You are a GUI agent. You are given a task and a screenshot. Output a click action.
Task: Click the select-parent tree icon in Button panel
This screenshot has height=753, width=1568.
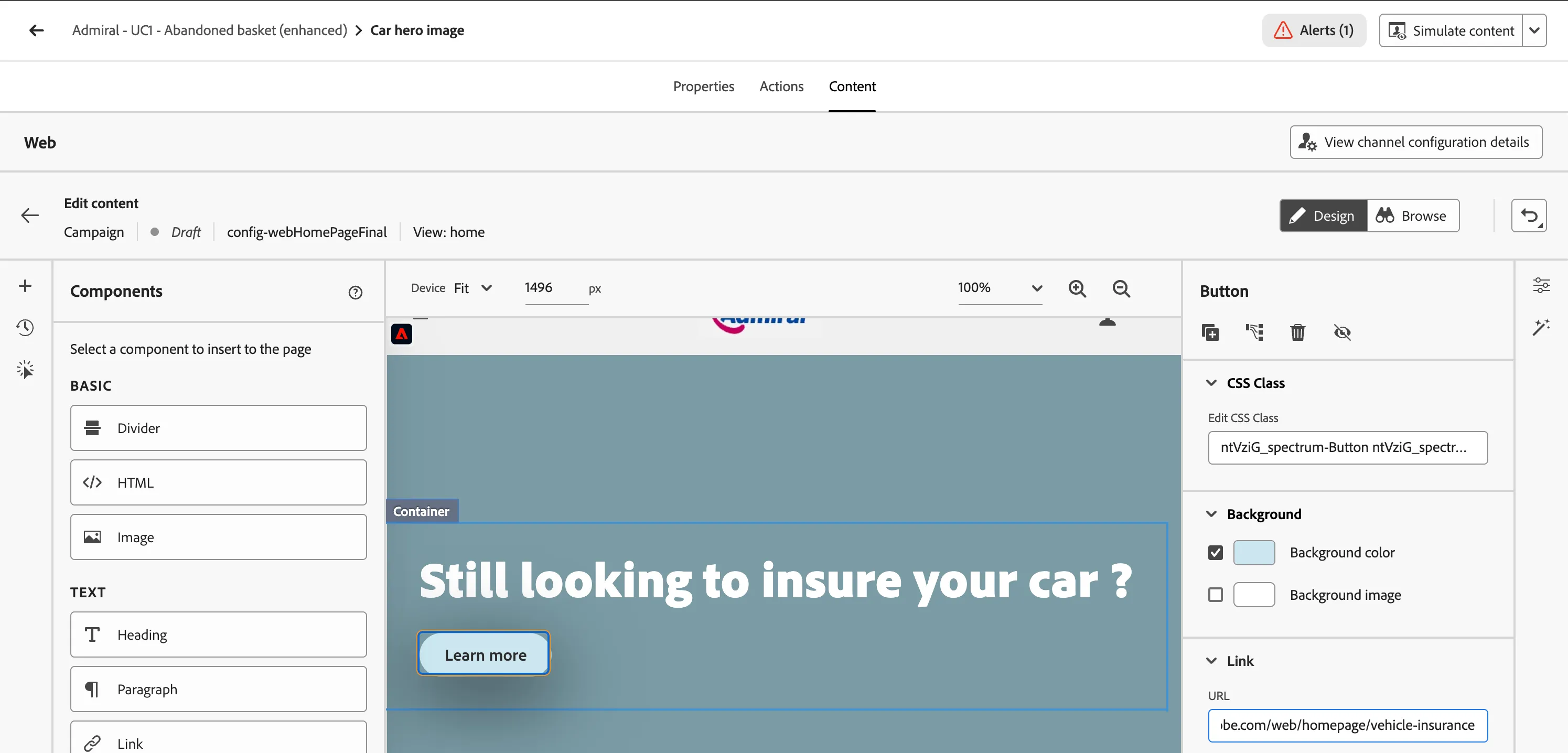(1254, 332)
